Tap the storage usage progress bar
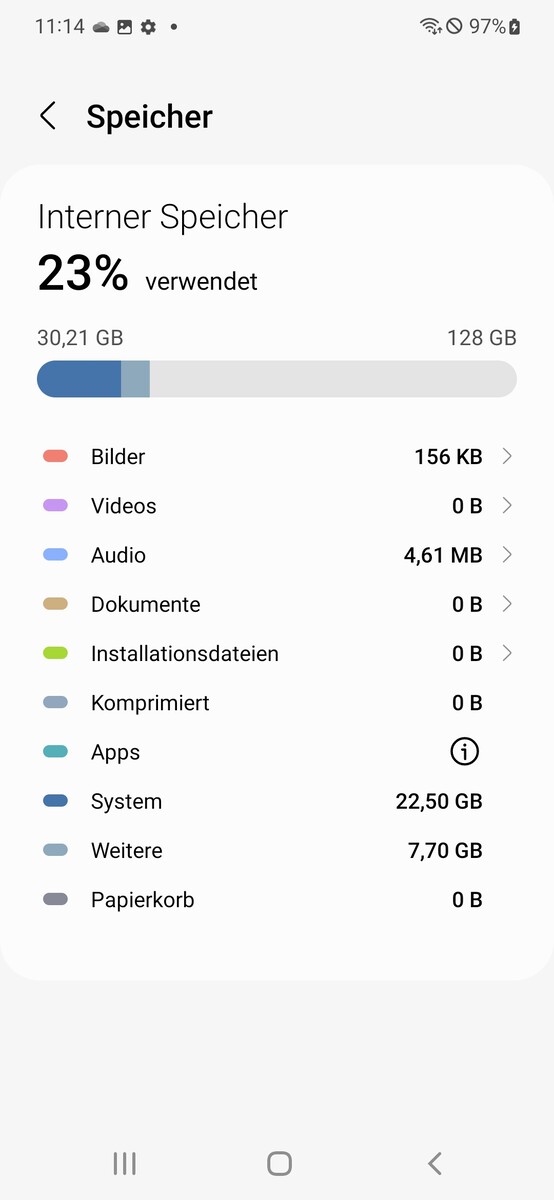Viewport: 554px width, 1200px height. pyautogui.click(x=277, y=379)
